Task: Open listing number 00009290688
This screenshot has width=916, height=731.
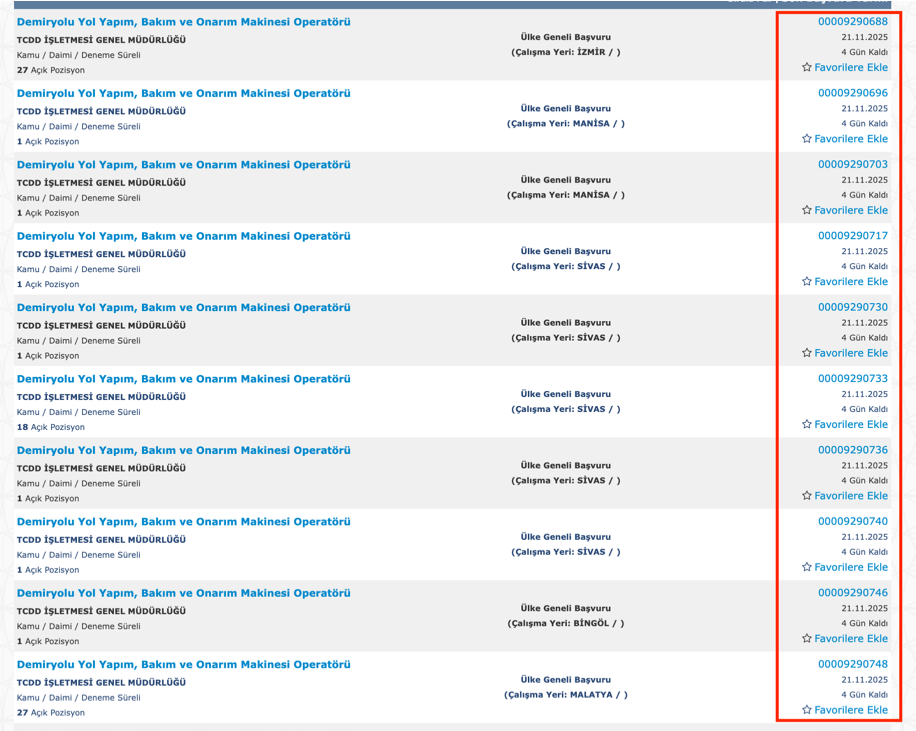Action: click(x=852, y=22)
